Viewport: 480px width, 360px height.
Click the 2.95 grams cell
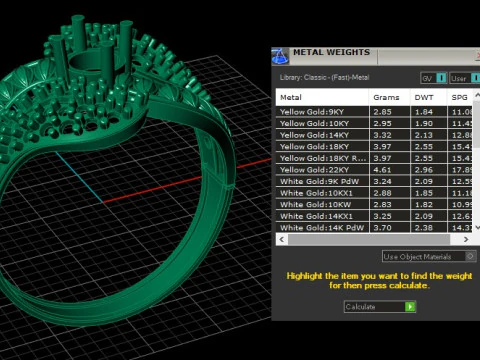point(389,123)
